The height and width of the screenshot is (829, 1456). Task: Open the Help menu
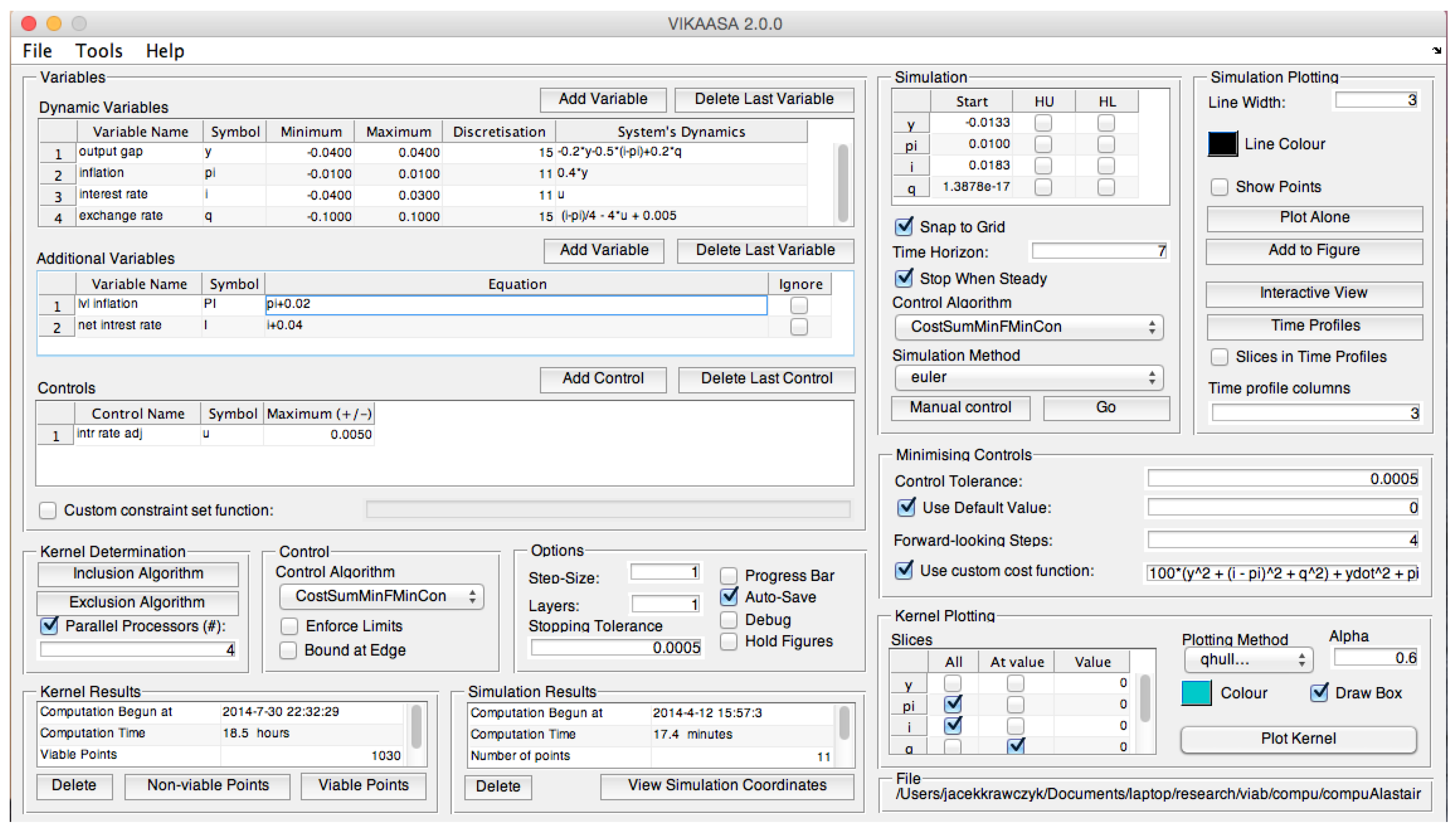click(164, 51)
